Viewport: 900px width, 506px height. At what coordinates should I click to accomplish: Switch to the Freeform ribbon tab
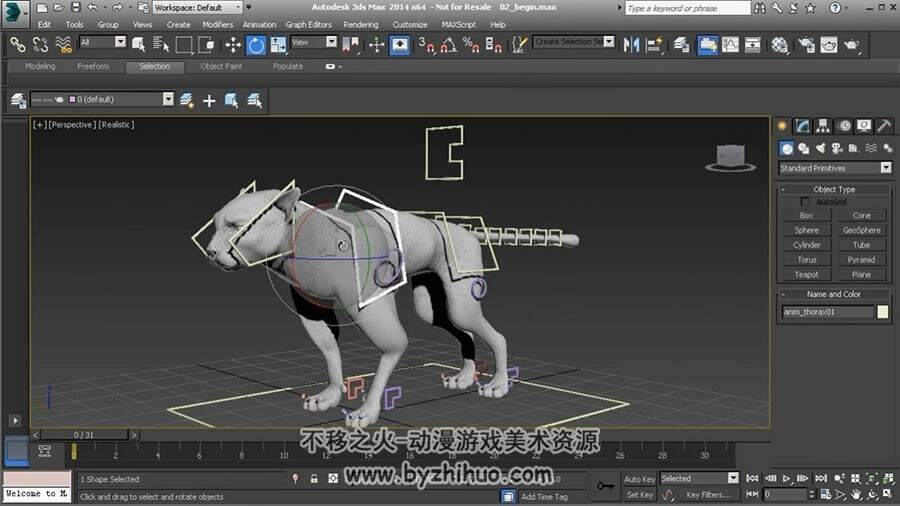pyautogui.click(x=93, y=67)
